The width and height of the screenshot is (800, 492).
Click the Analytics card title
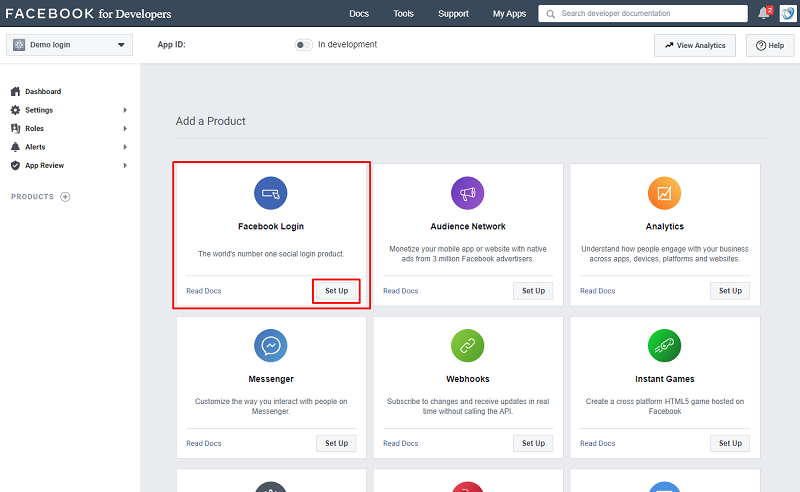coord(664,227)
